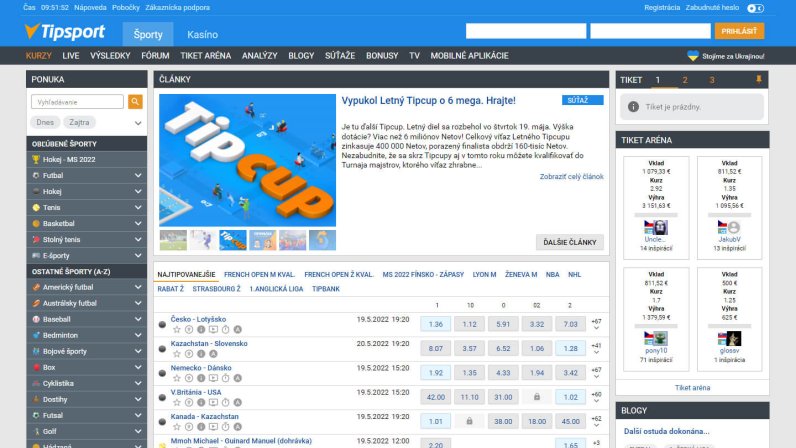
Task: Click the Vyhľadávanie search field
Action: pos(77,102)
